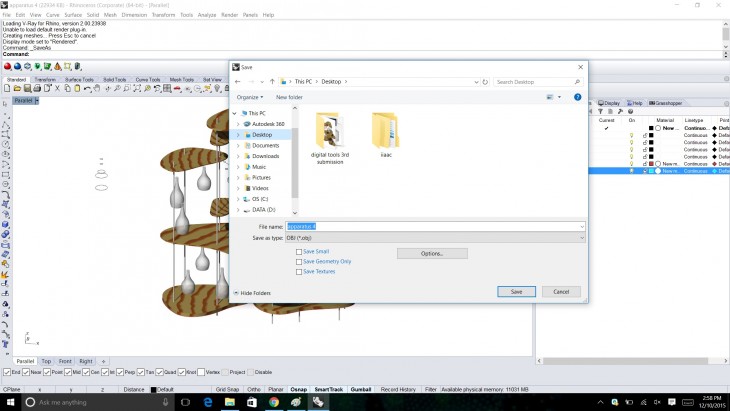
Task: Tick the Save Textures checkbox
Action: pyautogui.click(x=299, y=271)
